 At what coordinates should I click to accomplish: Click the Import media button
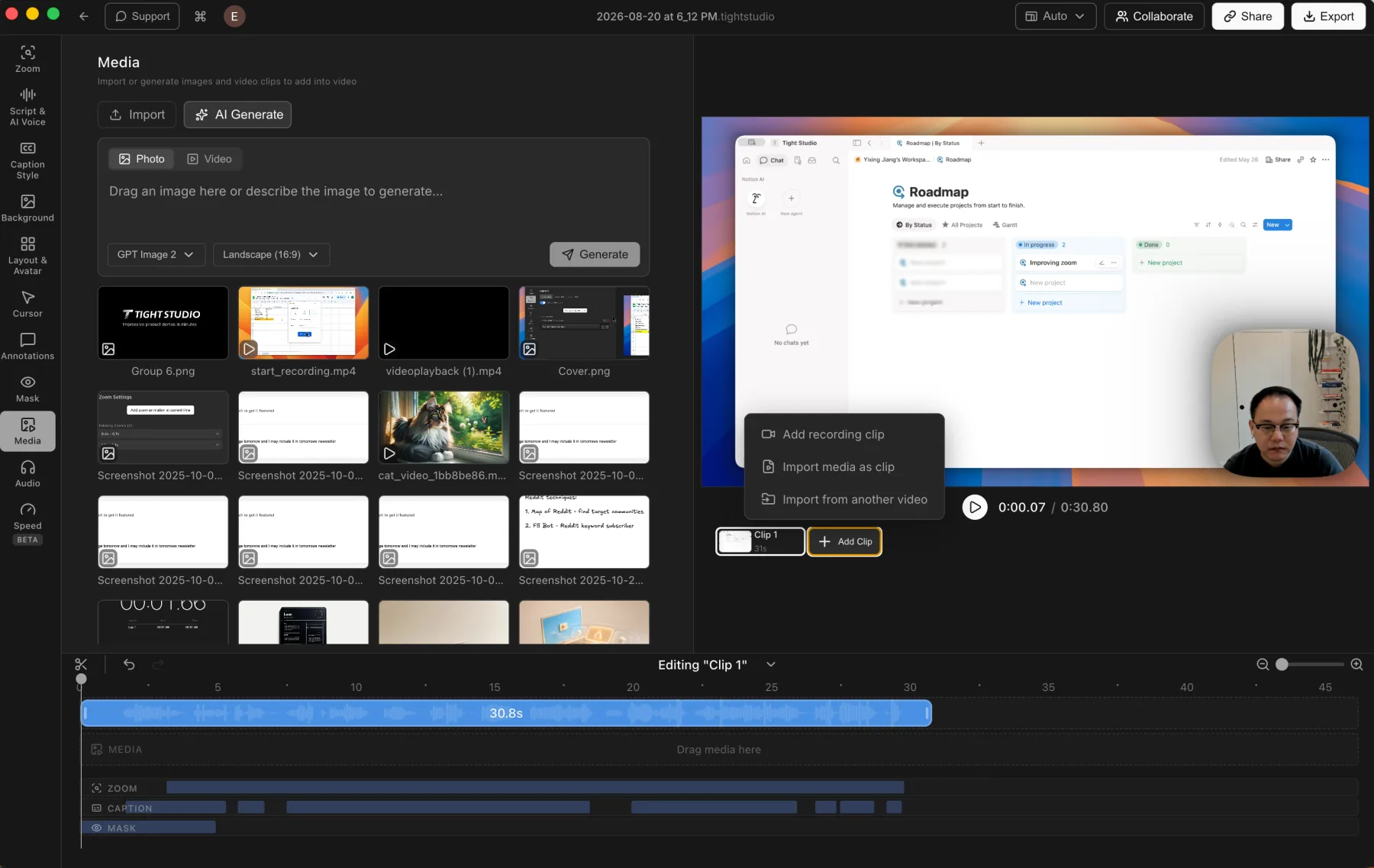click(x=137, y=115)
